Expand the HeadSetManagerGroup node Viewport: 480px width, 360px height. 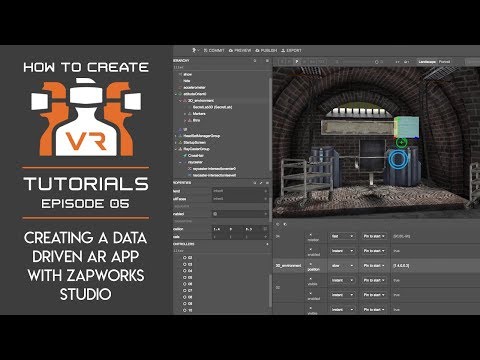[x=176, y=136]
